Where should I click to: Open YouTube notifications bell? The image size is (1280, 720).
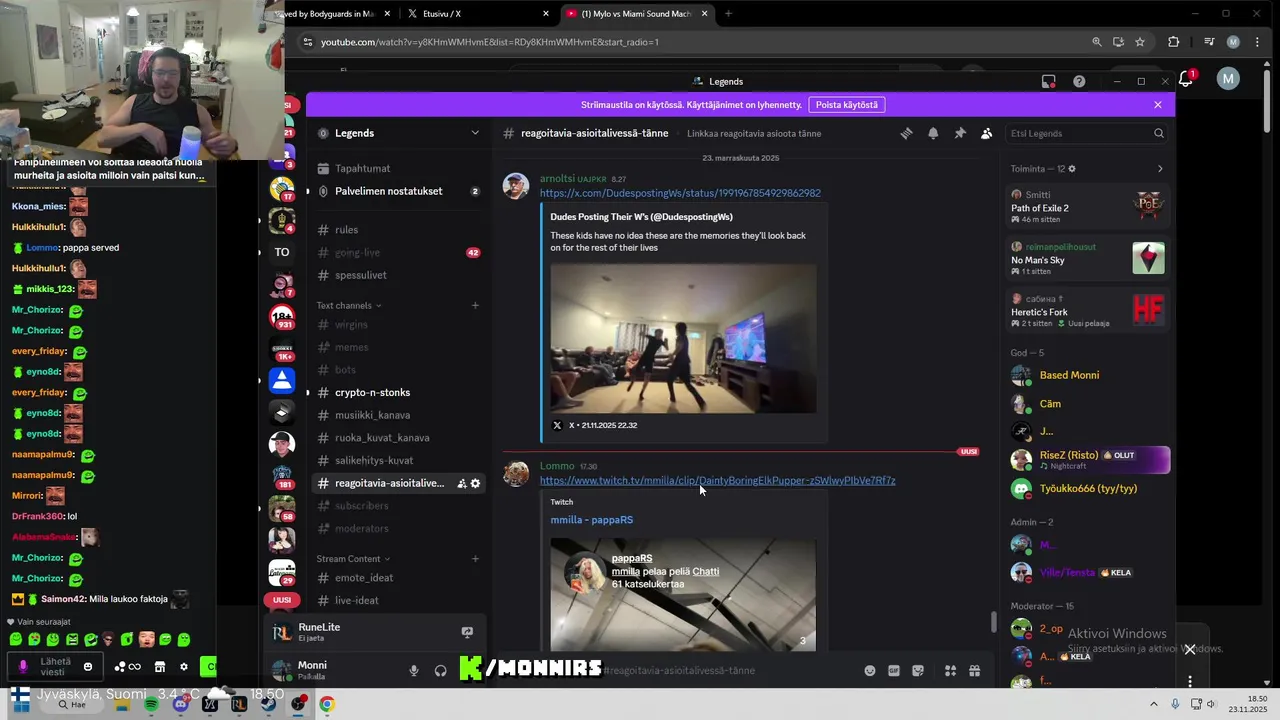1186,79
